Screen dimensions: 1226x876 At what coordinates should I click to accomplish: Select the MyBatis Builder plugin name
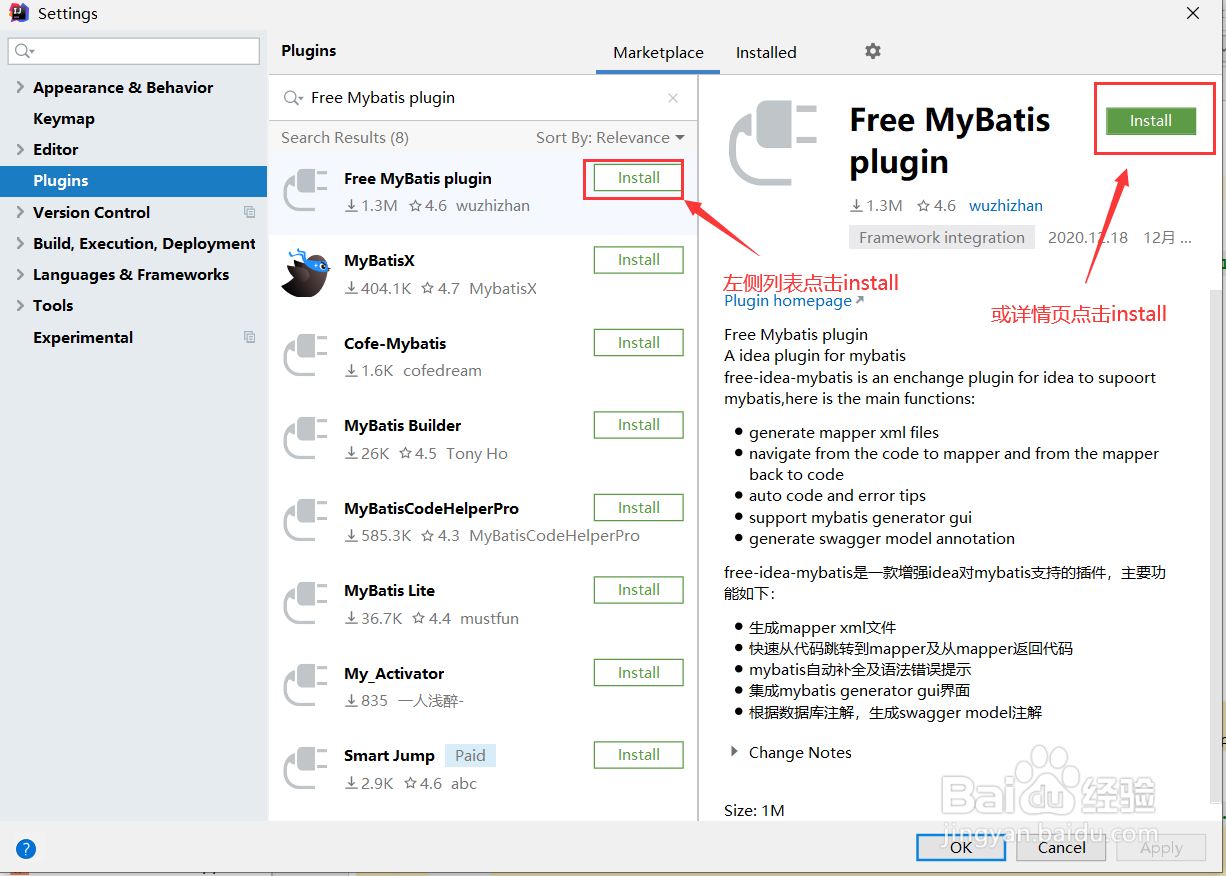click(402, 426)
